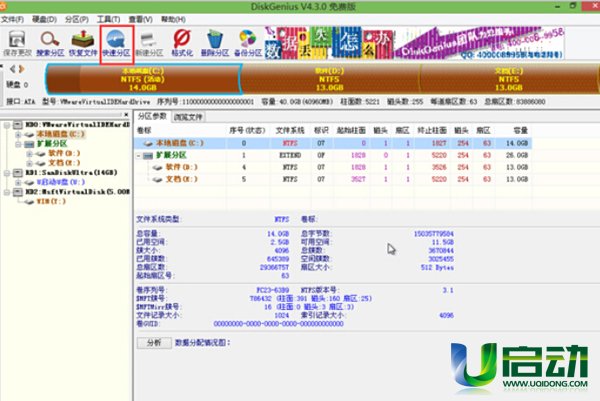Open the 恢复文件 (Recover Files) tool
Viewport: 600px width, 401px height.
coord(83,43)
